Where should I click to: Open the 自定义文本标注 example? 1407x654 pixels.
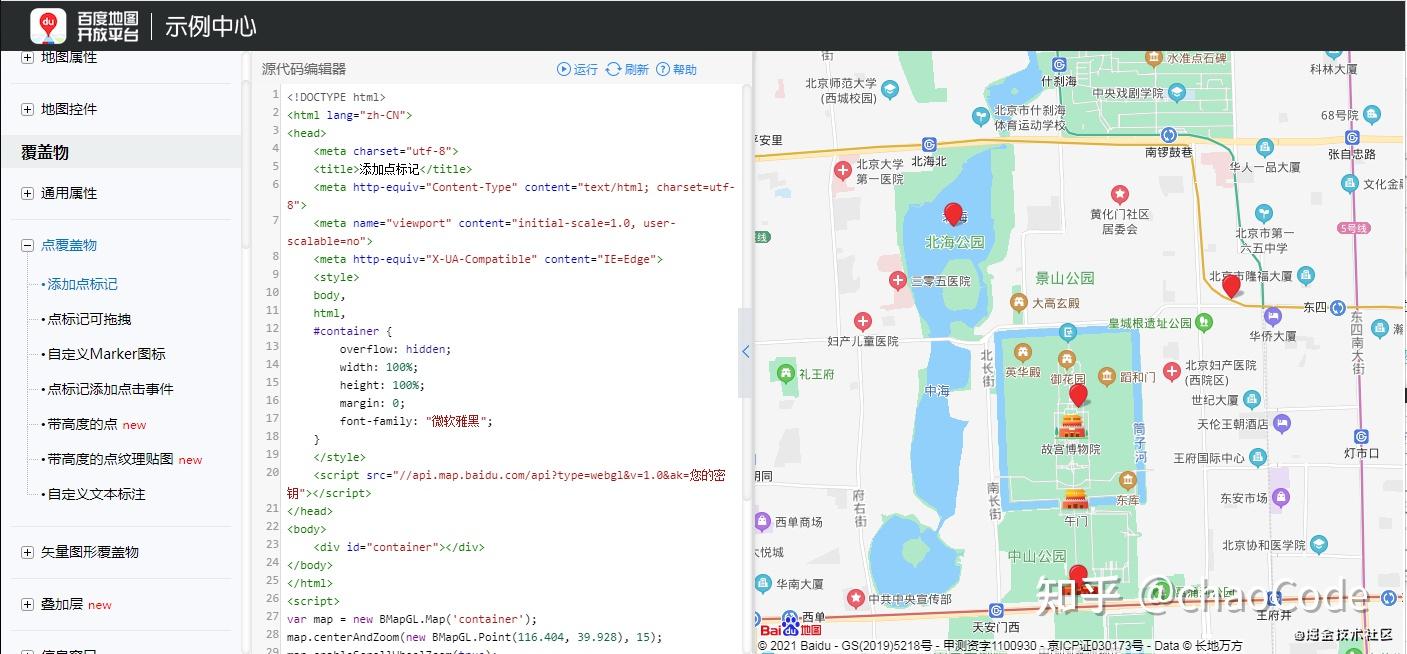(96, 494)
